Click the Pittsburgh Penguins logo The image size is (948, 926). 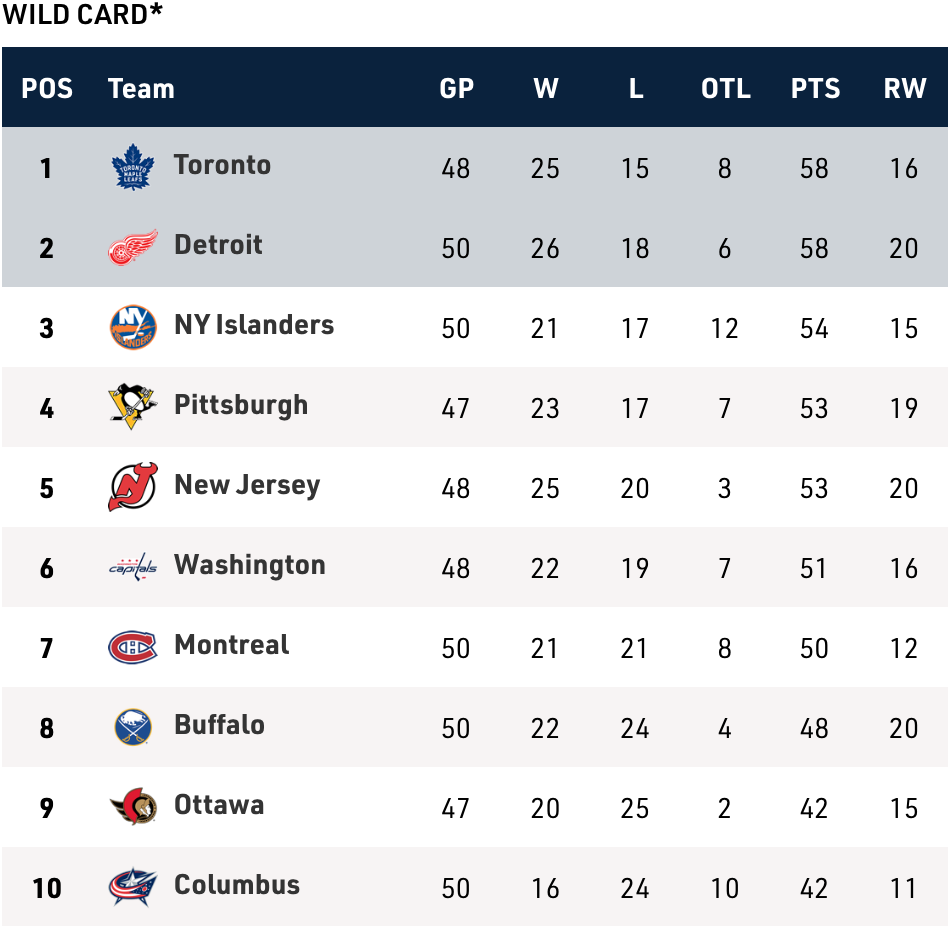coord(132,407)
